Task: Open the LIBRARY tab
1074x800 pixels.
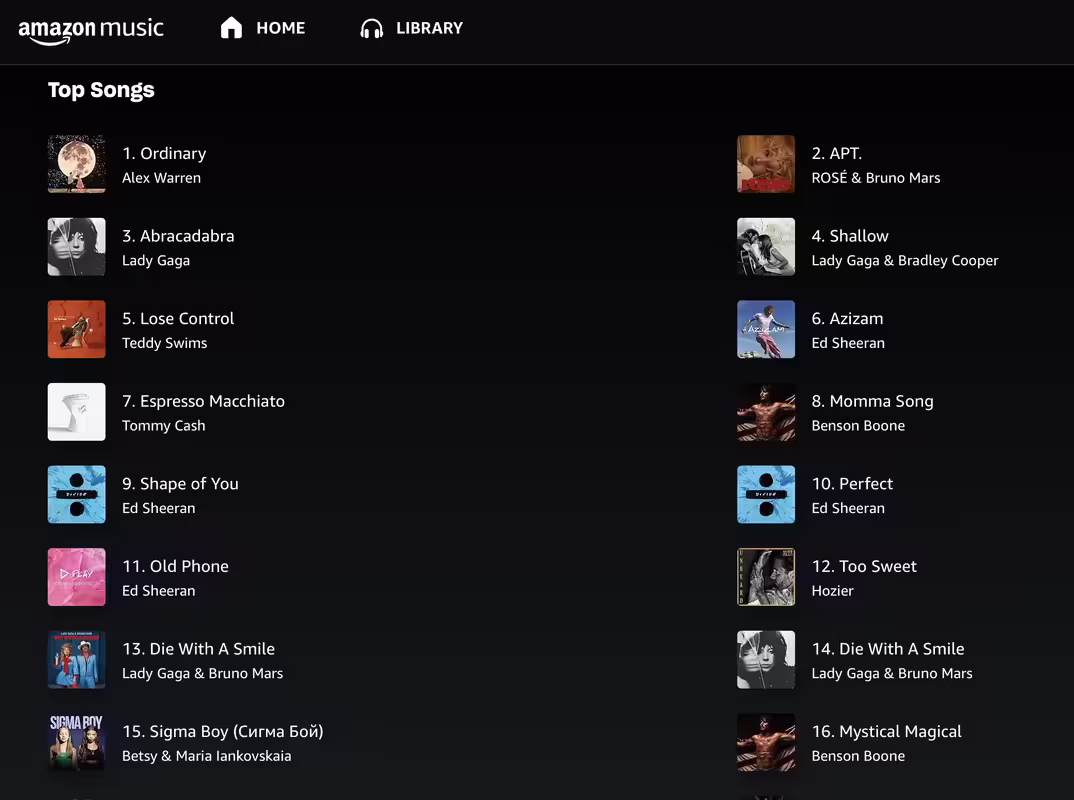Action: pos(429,28)
